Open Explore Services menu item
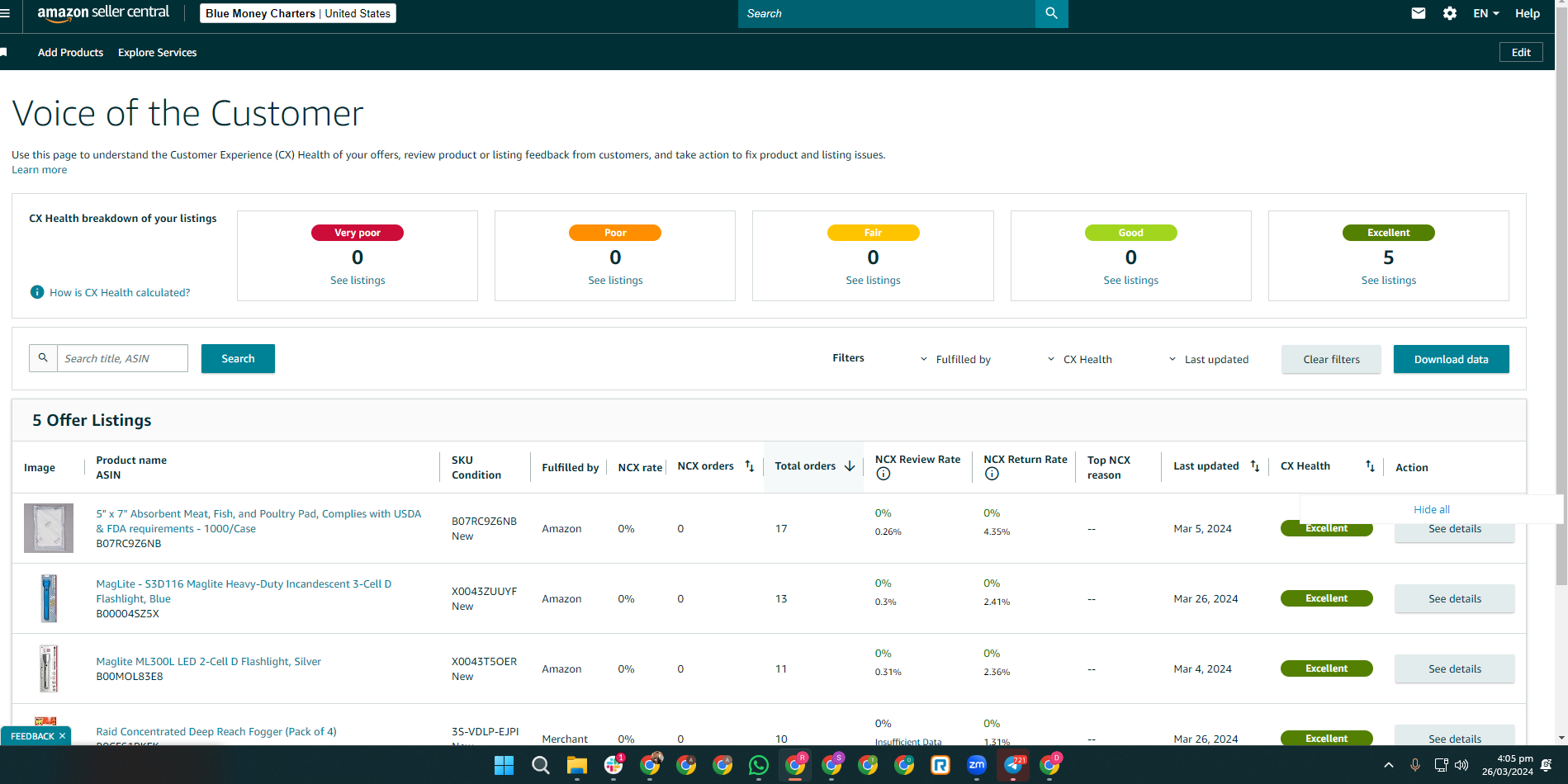 (158, 52)
